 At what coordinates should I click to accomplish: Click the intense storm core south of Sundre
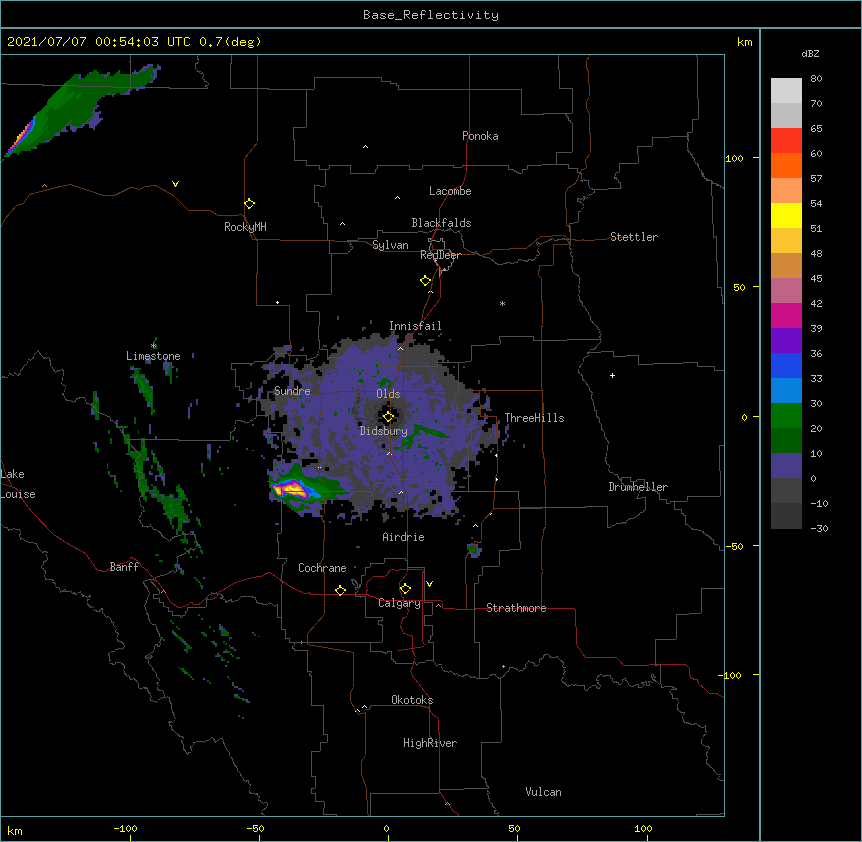[291, 488]
